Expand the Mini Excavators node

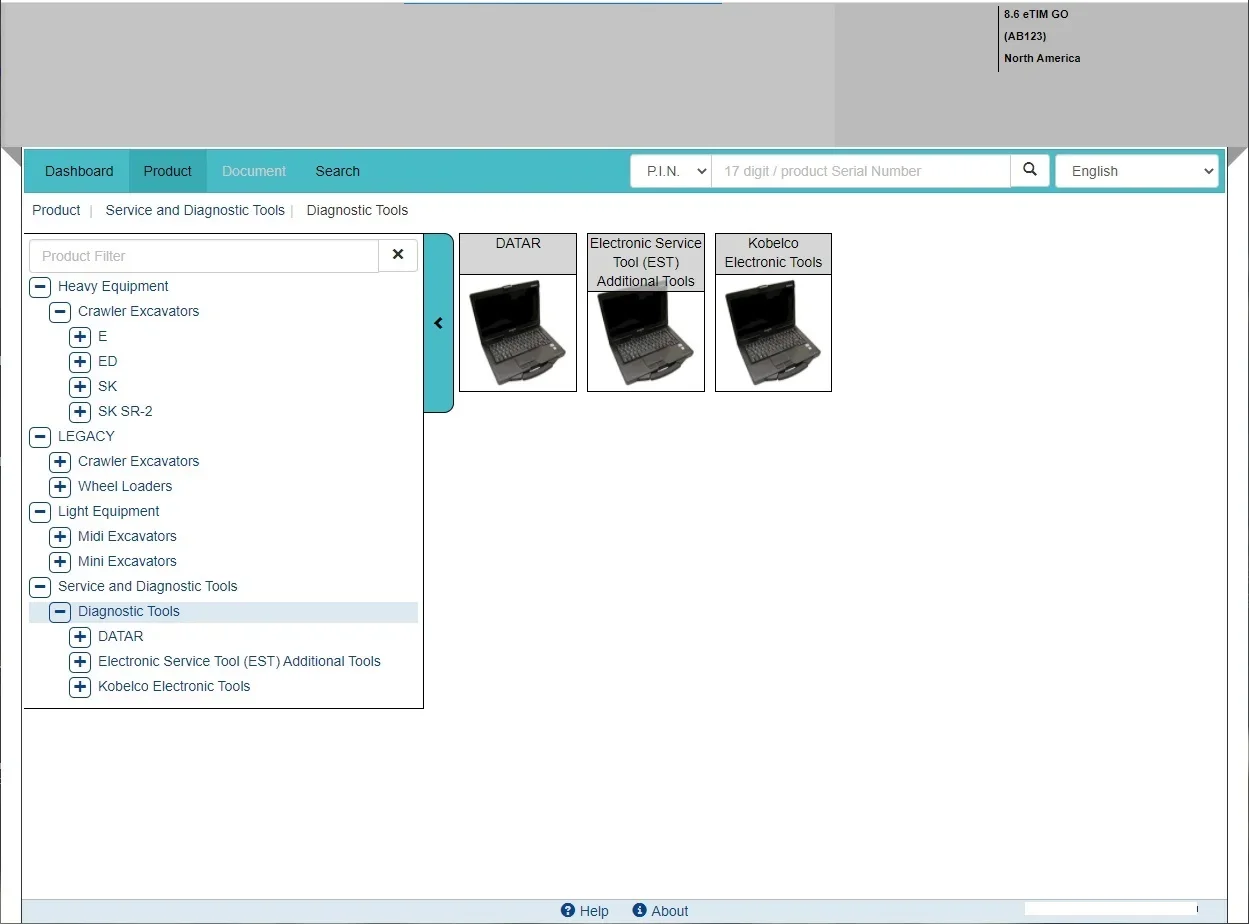coord(60,561)
